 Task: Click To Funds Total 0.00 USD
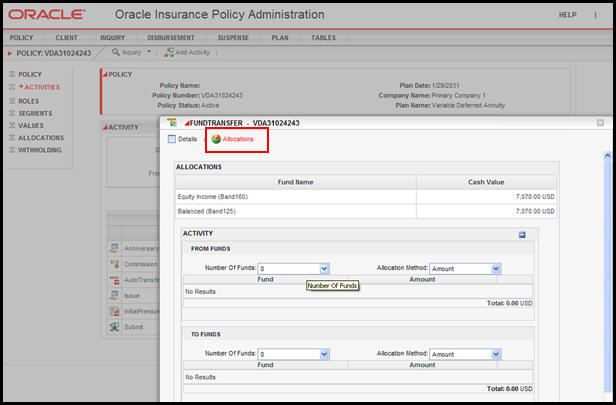pyautogui.click(x=510, y=389)
